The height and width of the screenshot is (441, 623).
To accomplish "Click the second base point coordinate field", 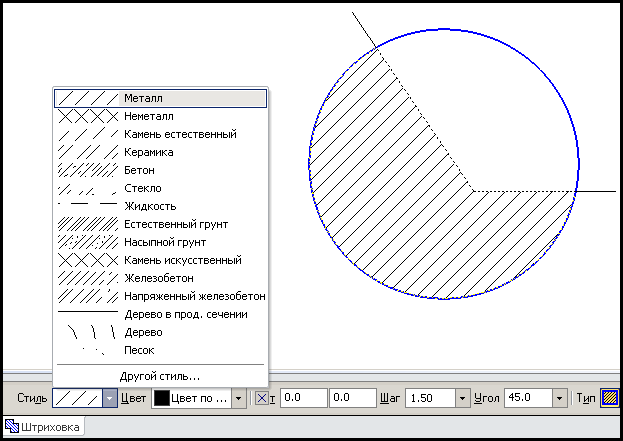I will click(x=353, y=398).
